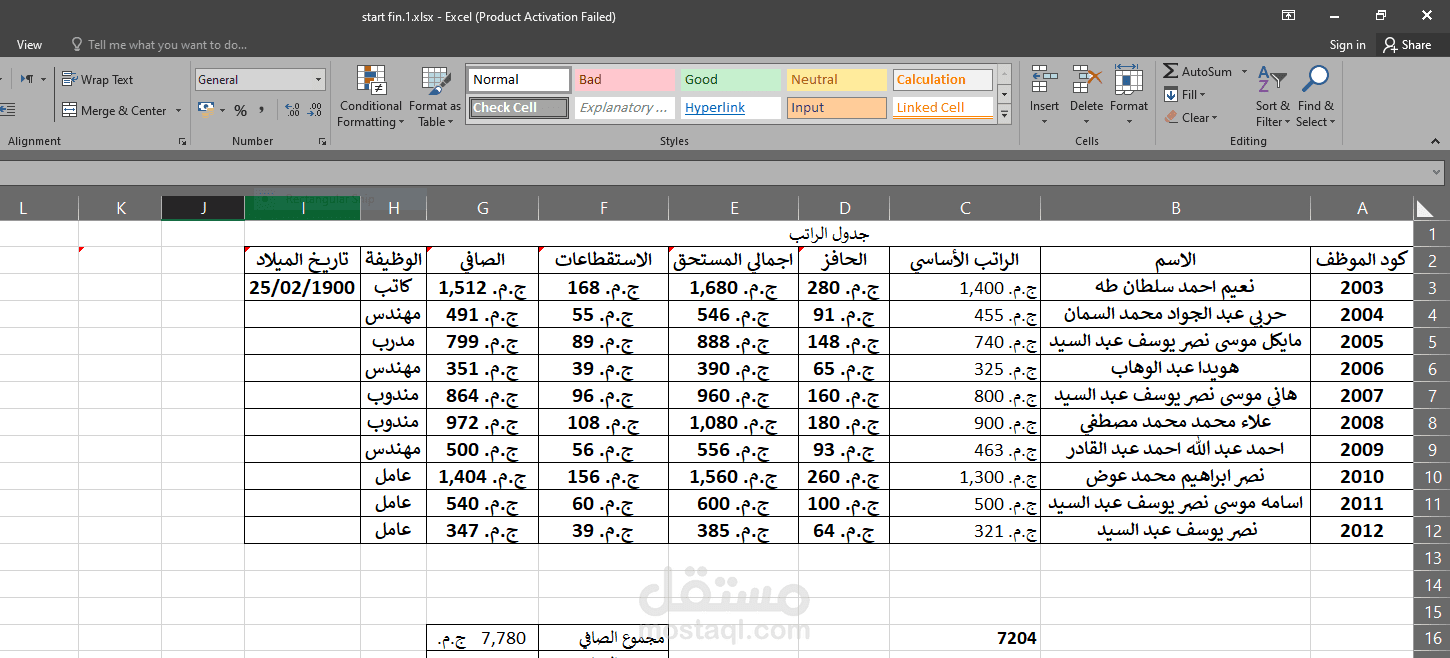This screenshot has height=658, width=1450.
Task: Apply the Check Cell style
Action: click(519, 108)
